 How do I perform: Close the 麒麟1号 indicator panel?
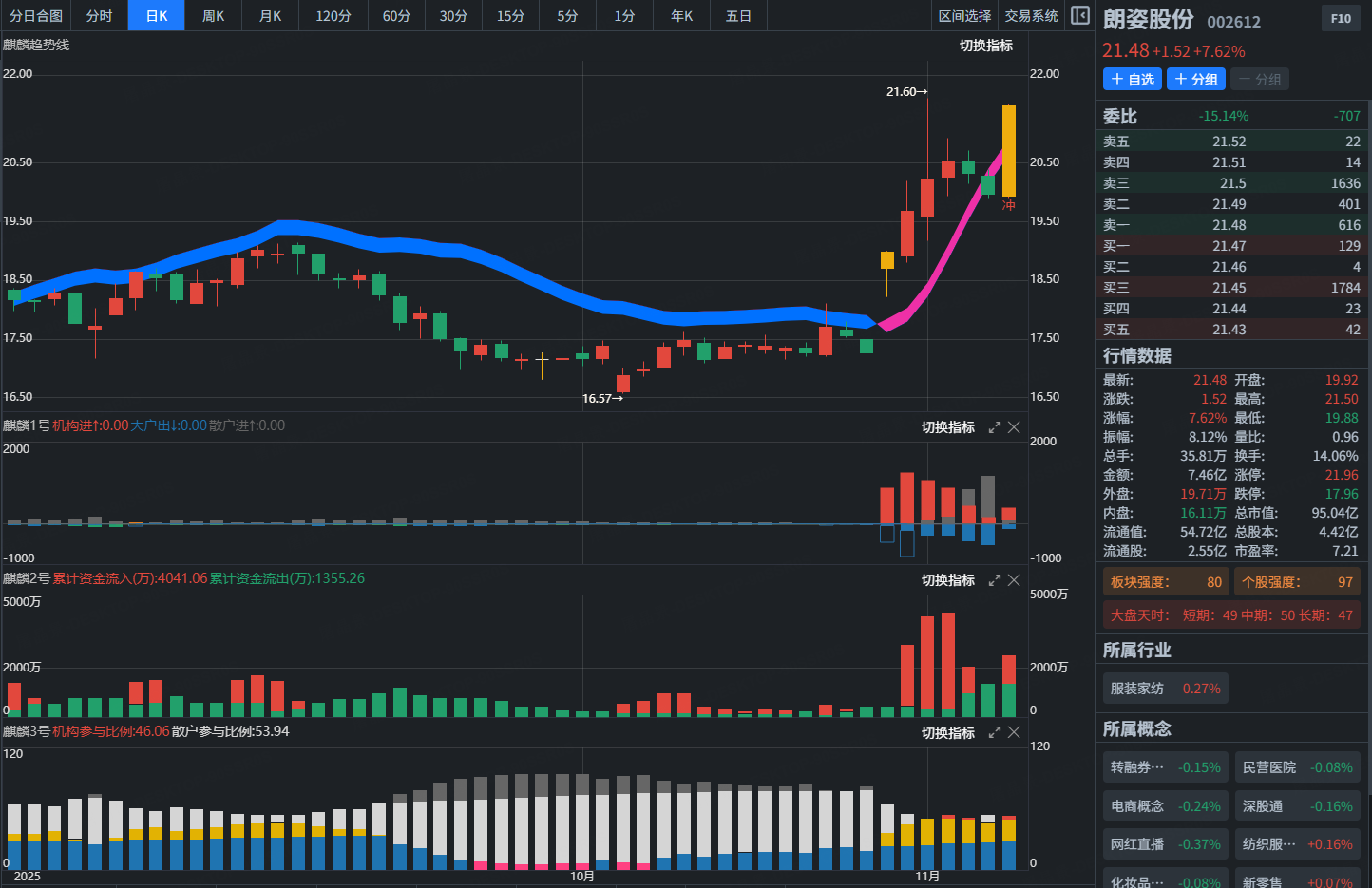(x=1014, y=427)
